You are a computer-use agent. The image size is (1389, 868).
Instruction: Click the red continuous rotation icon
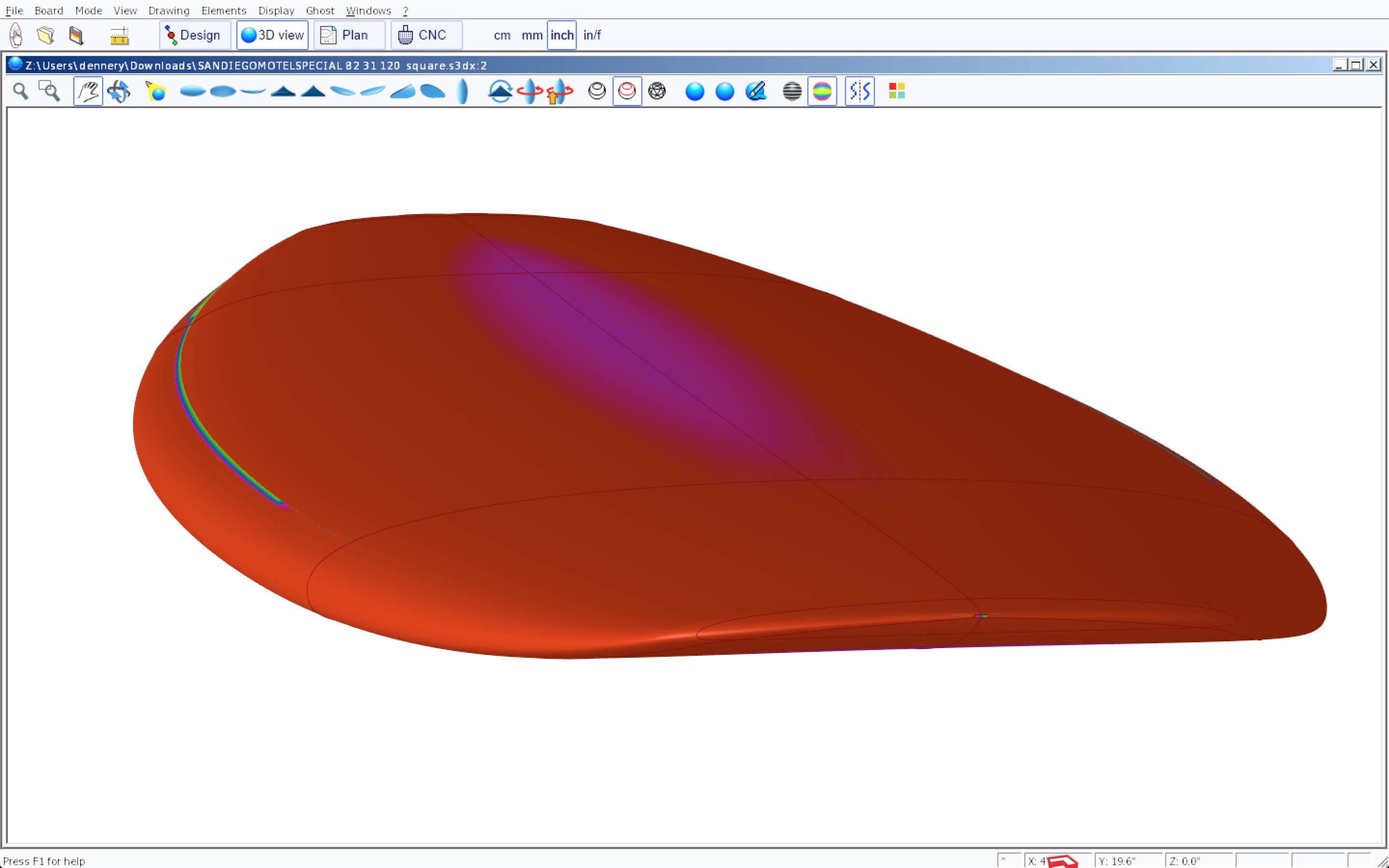(x=530, y=91)
